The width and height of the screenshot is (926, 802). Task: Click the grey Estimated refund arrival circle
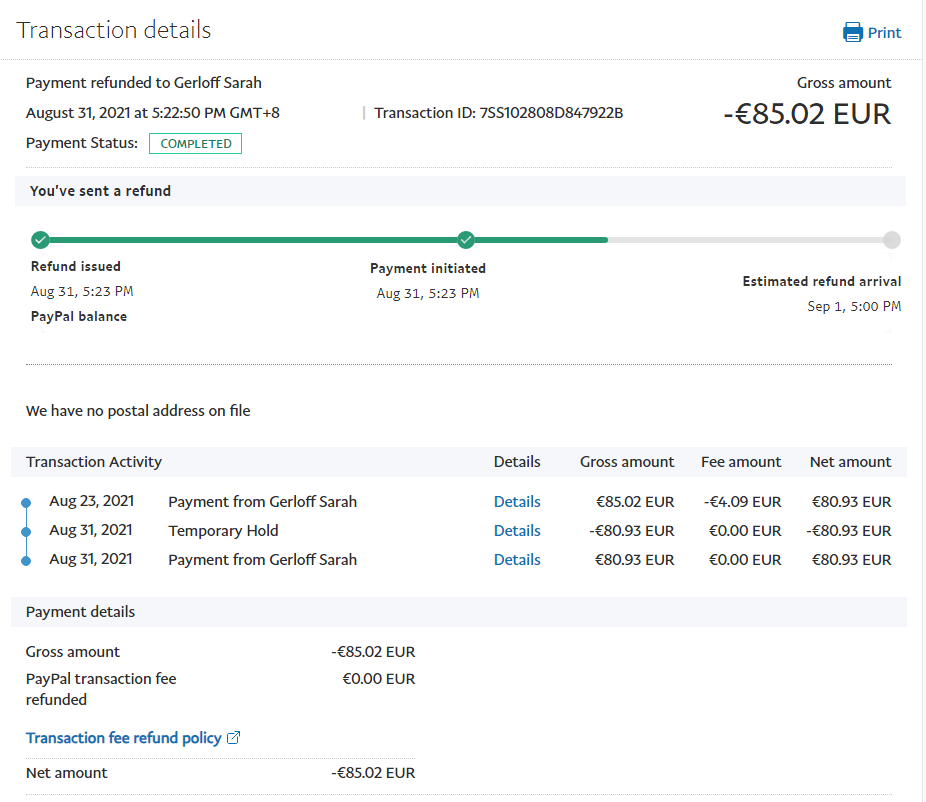point(891,240)
